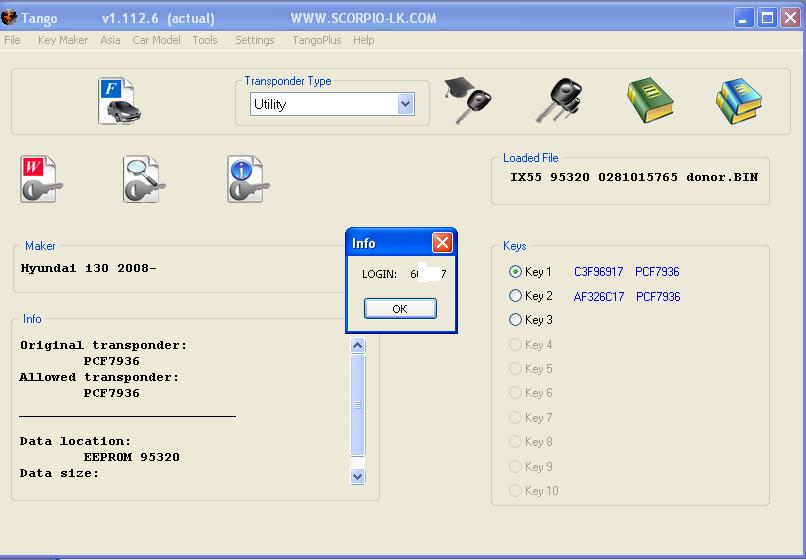Click the Info panel scroll down arrow
Screen dimensions: 806x560
358,476
